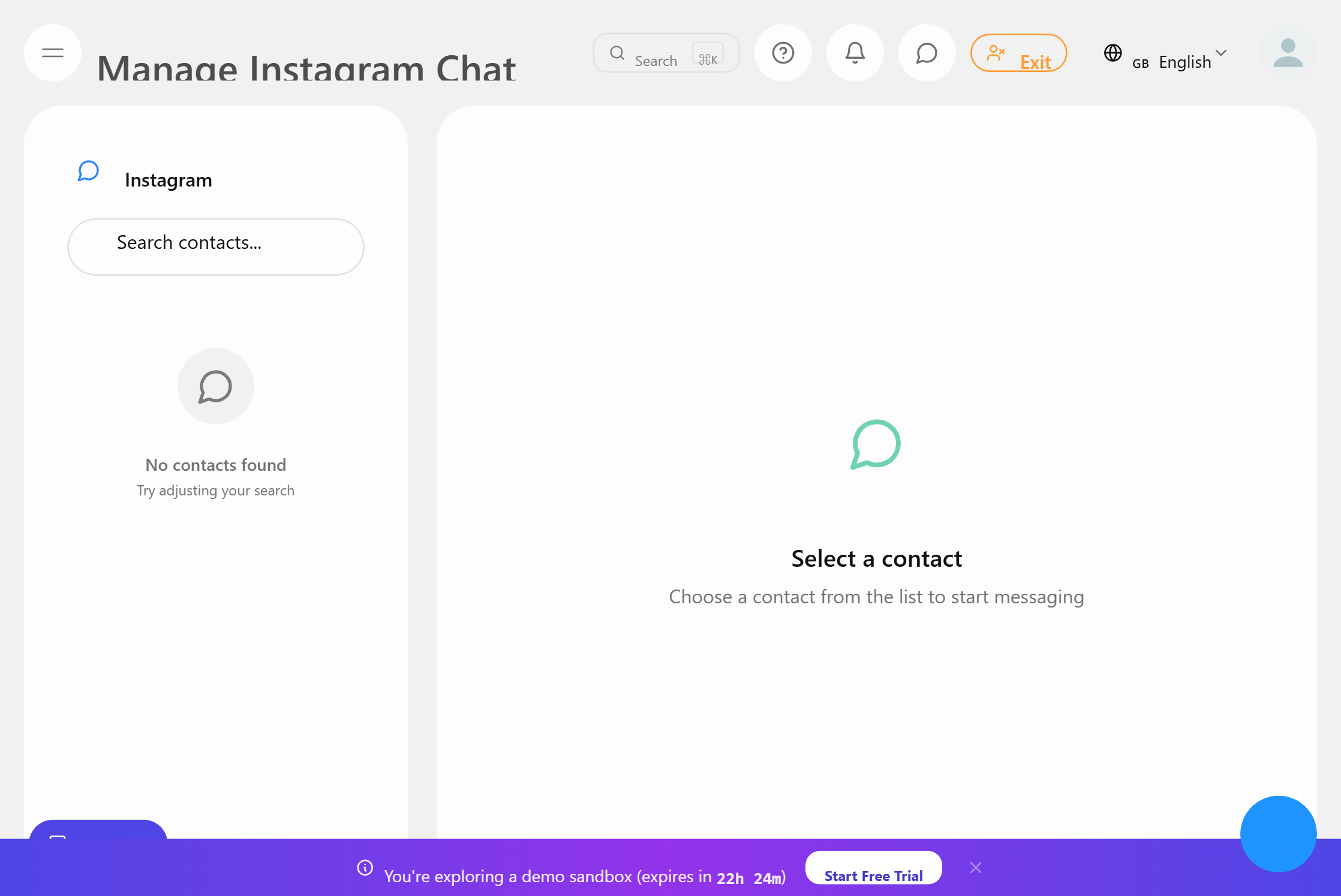1341x896 pixels.
Task: Expand the GB region selector
Action: coord(1140,62)
